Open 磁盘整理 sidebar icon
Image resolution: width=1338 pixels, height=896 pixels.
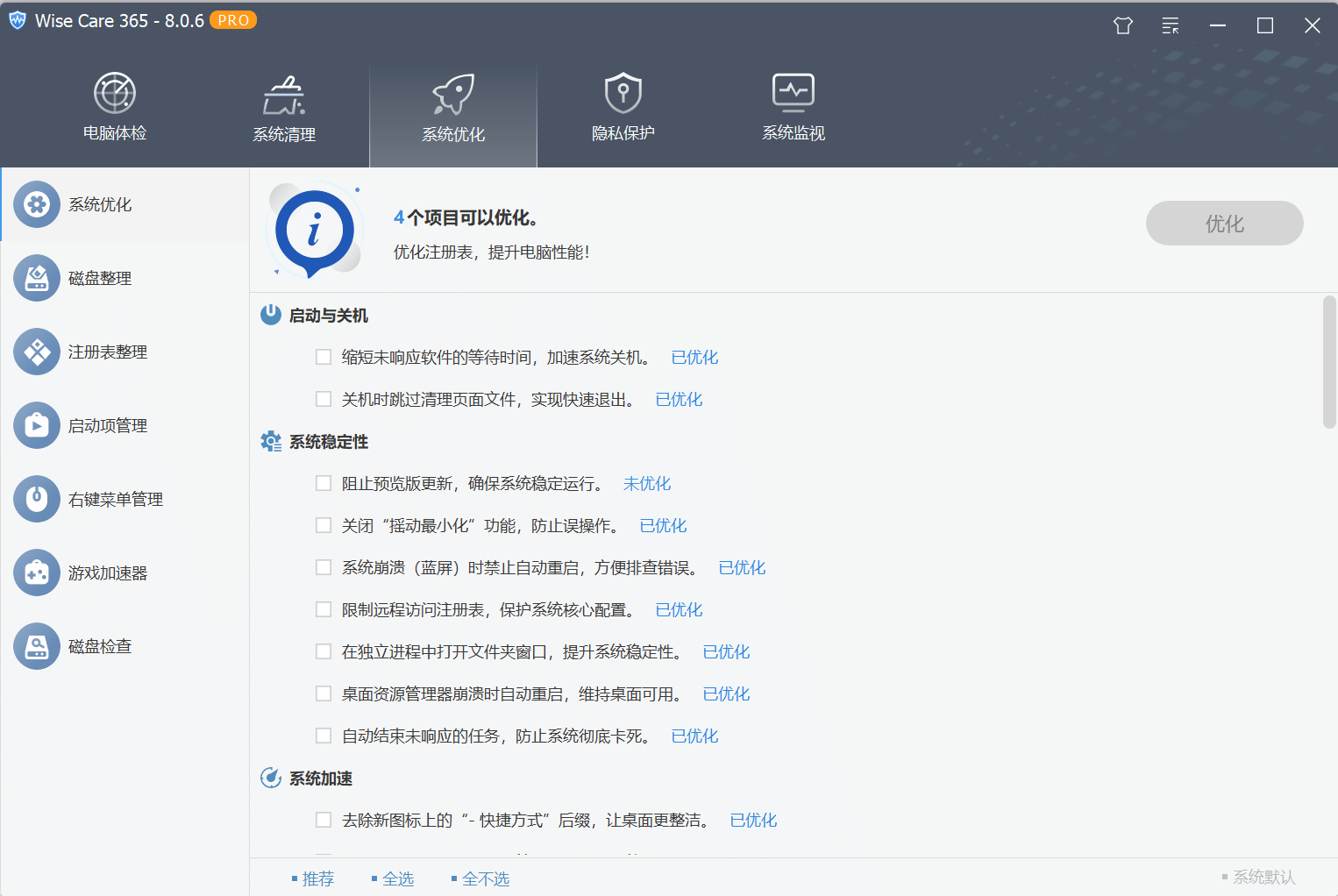tap(37, 278)
